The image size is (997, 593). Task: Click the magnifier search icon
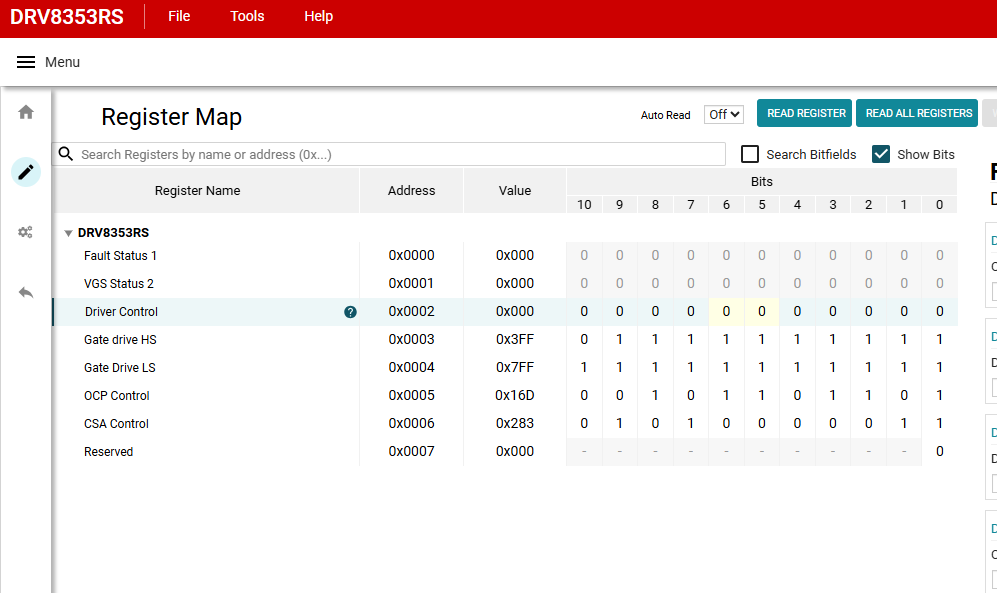pos(65,154)
